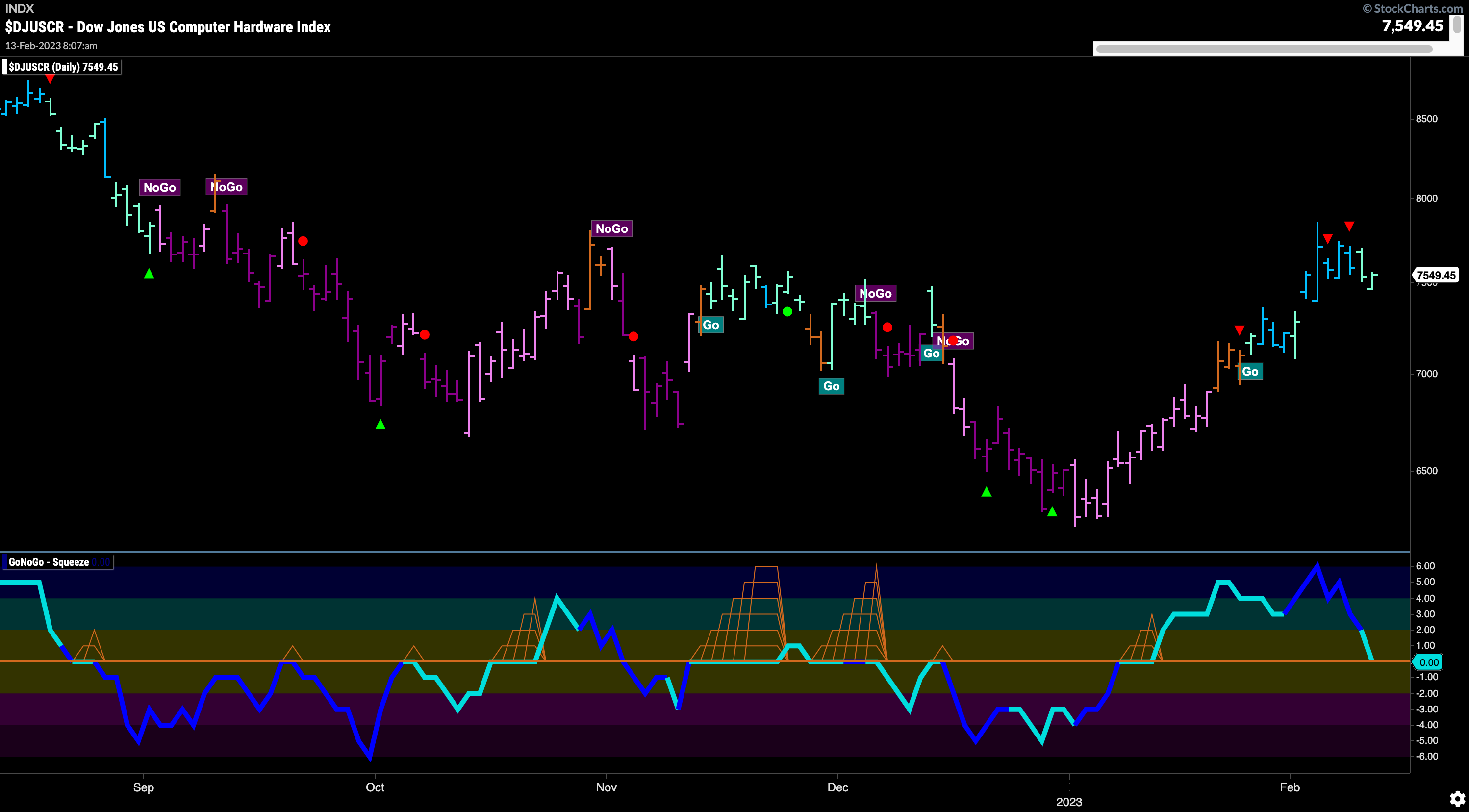Click the red down triangle in late January
Image resolution: width=1469 pixels, height=812 pixels.
tap(1239, 330)
